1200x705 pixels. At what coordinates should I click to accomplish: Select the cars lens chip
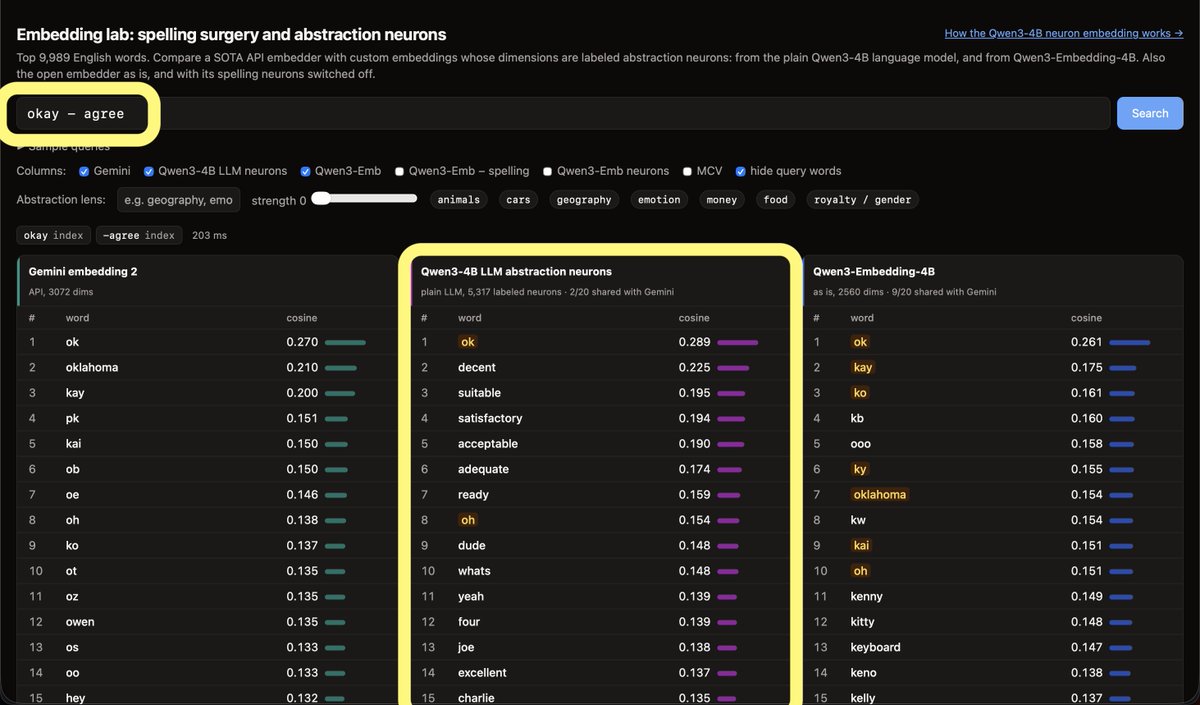(x=518, y=200)
